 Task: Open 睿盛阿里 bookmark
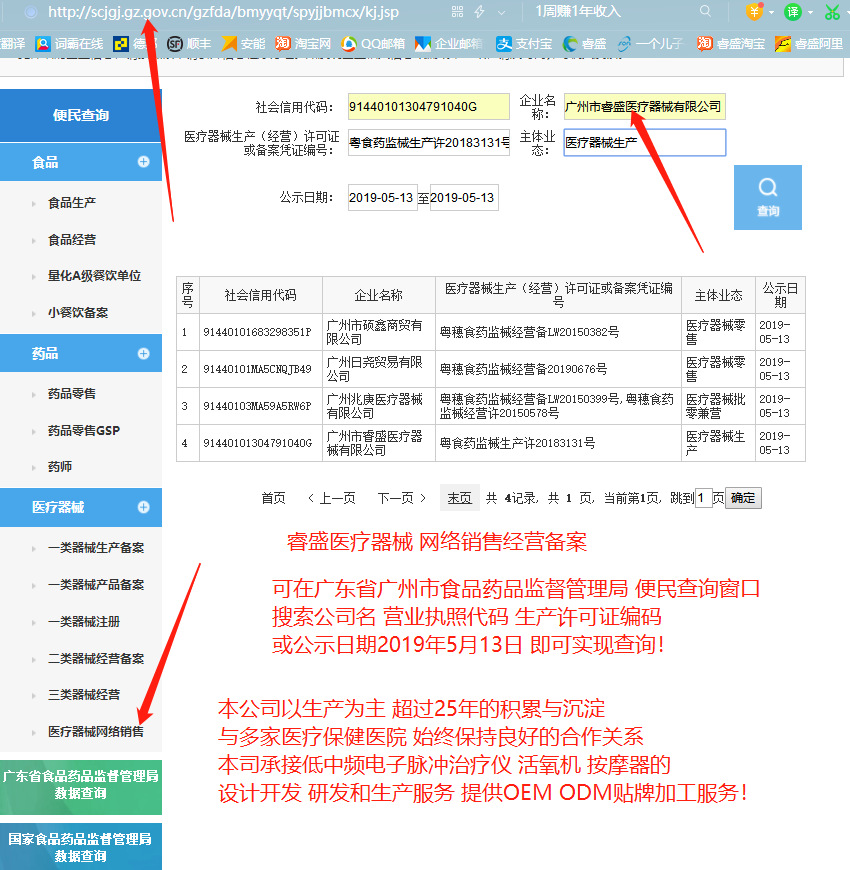809,43
